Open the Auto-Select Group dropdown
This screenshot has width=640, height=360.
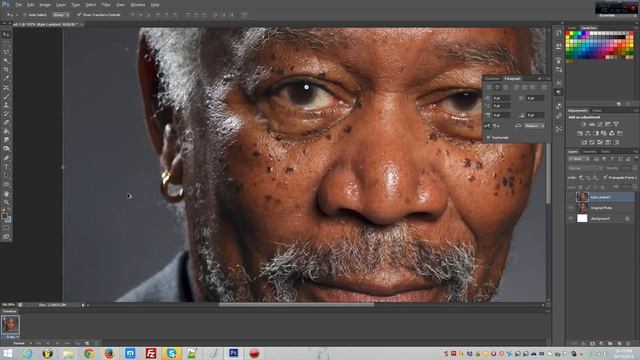60,15
